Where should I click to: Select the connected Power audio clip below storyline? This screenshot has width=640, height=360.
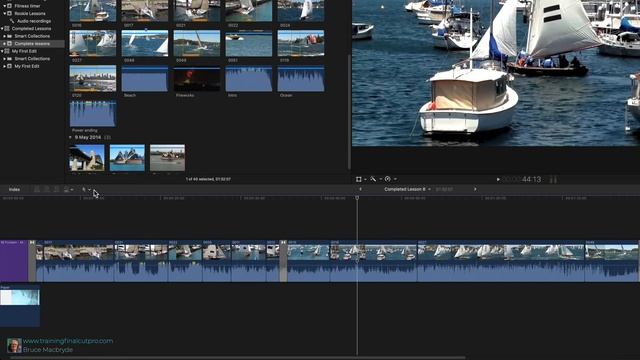point(20,306)
